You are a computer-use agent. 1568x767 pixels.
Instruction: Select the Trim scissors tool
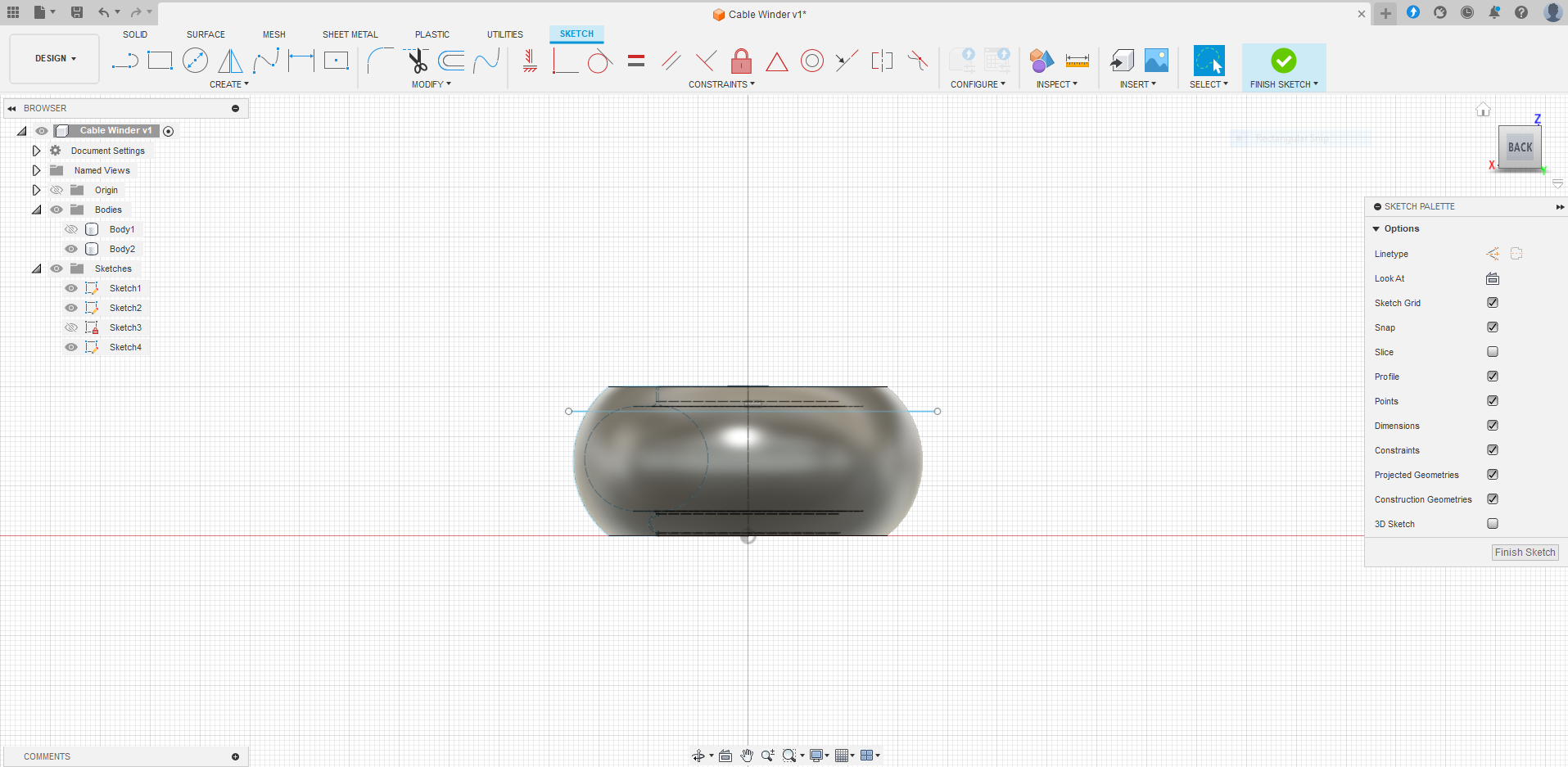click(x=416, y=61)
